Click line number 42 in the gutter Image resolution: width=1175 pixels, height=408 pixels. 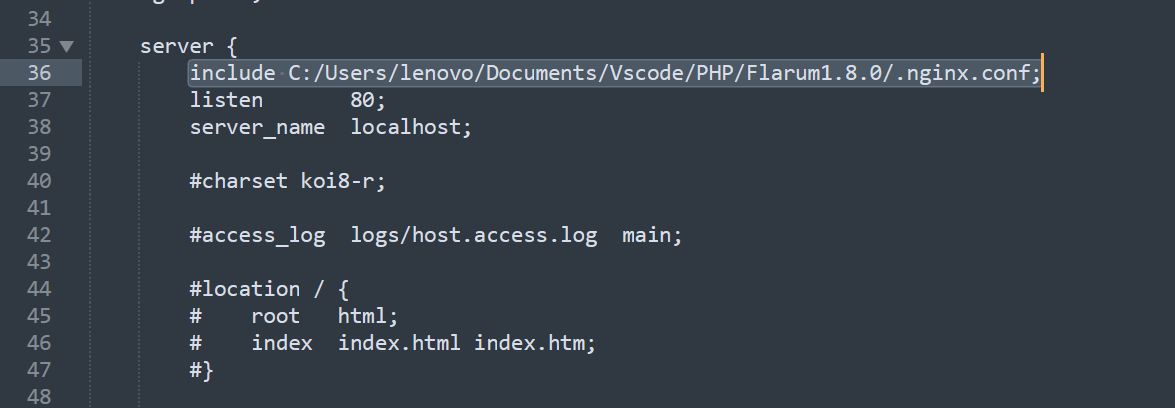(39, 235)
